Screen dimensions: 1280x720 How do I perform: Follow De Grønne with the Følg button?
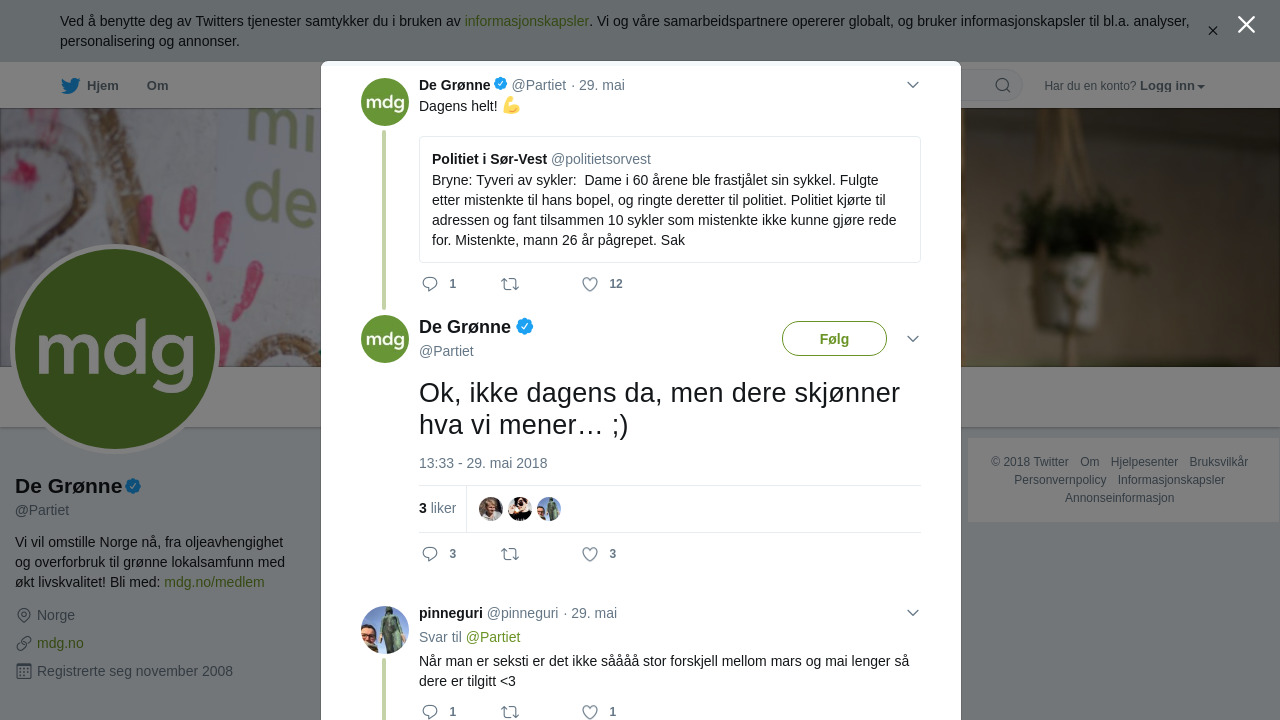coord(834,339)
